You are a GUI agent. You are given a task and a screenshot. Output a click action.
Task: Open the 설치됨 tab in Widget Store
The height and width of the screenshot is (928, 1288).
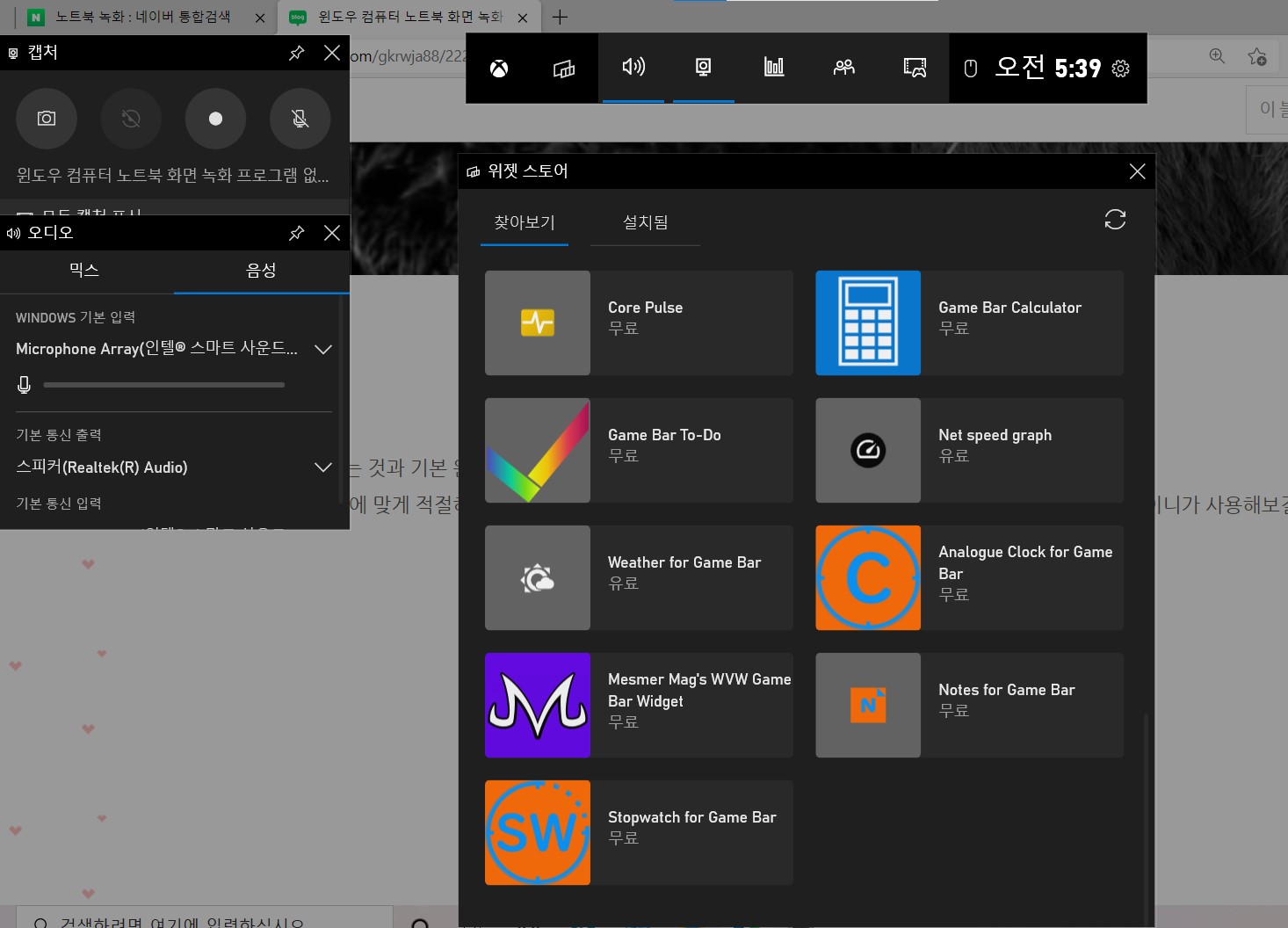[x=646, y=223]
